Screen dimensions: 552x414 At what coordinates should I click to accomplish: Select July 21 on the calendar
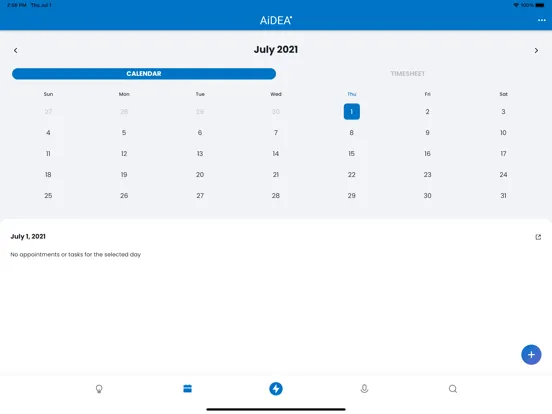[276, 175]
